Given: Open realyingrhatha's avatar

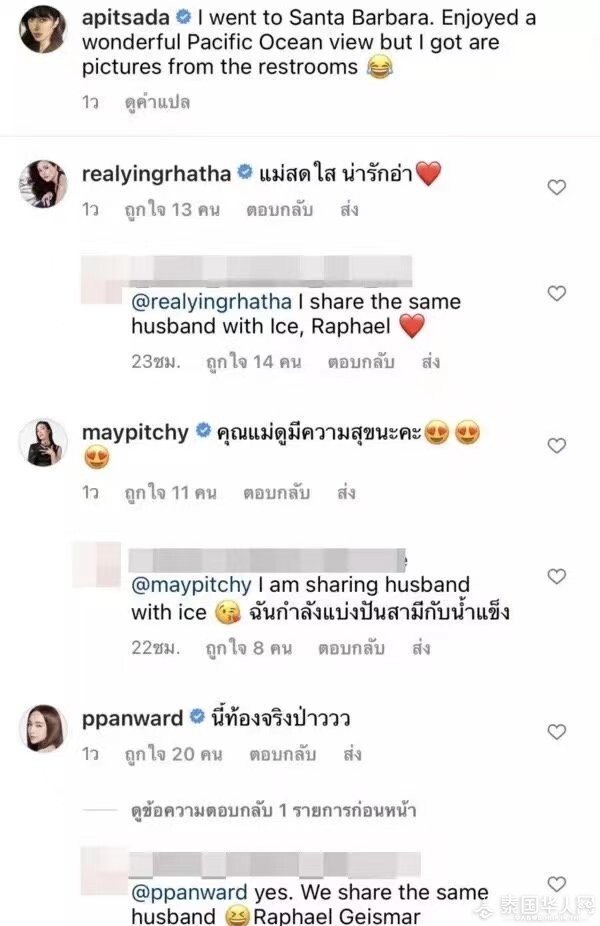Looking at the screenshot, I should click(42, 183).
